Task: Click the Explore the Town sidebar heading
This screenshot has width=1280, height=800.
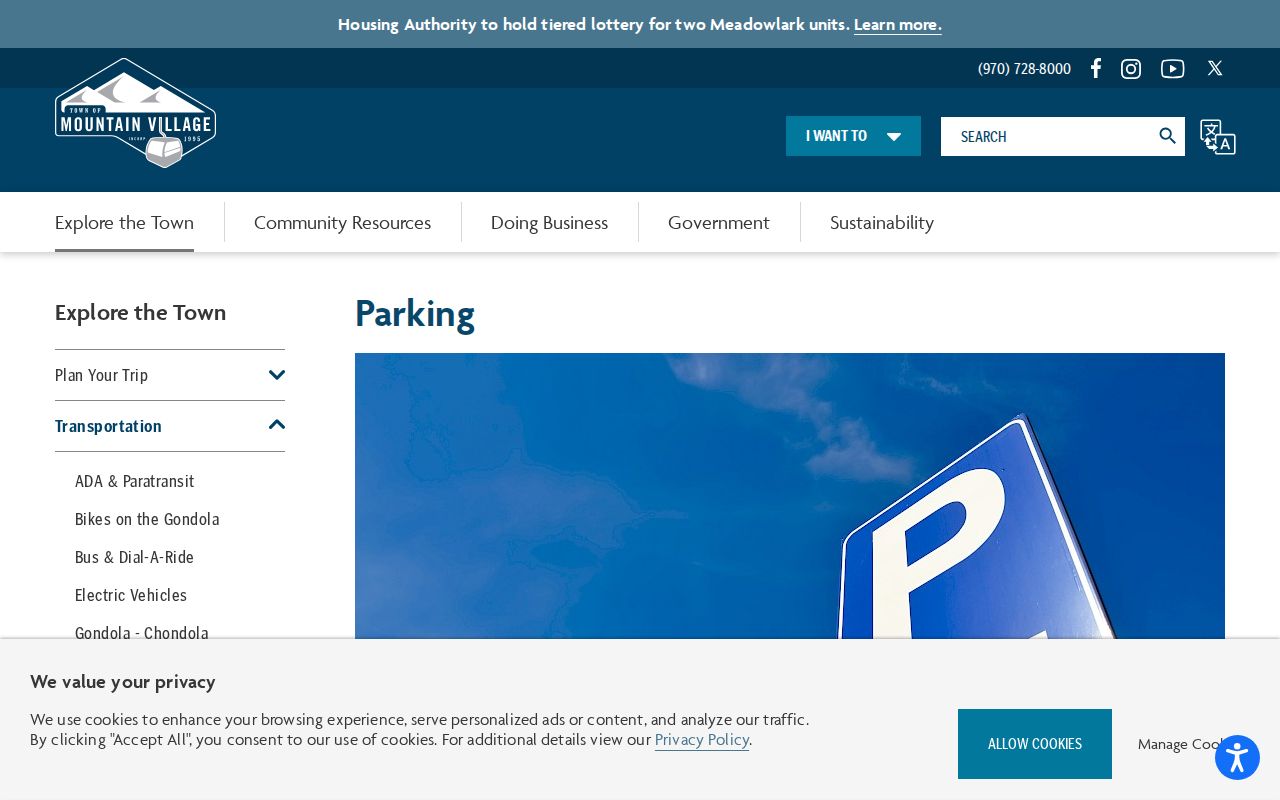Action: 140,312
